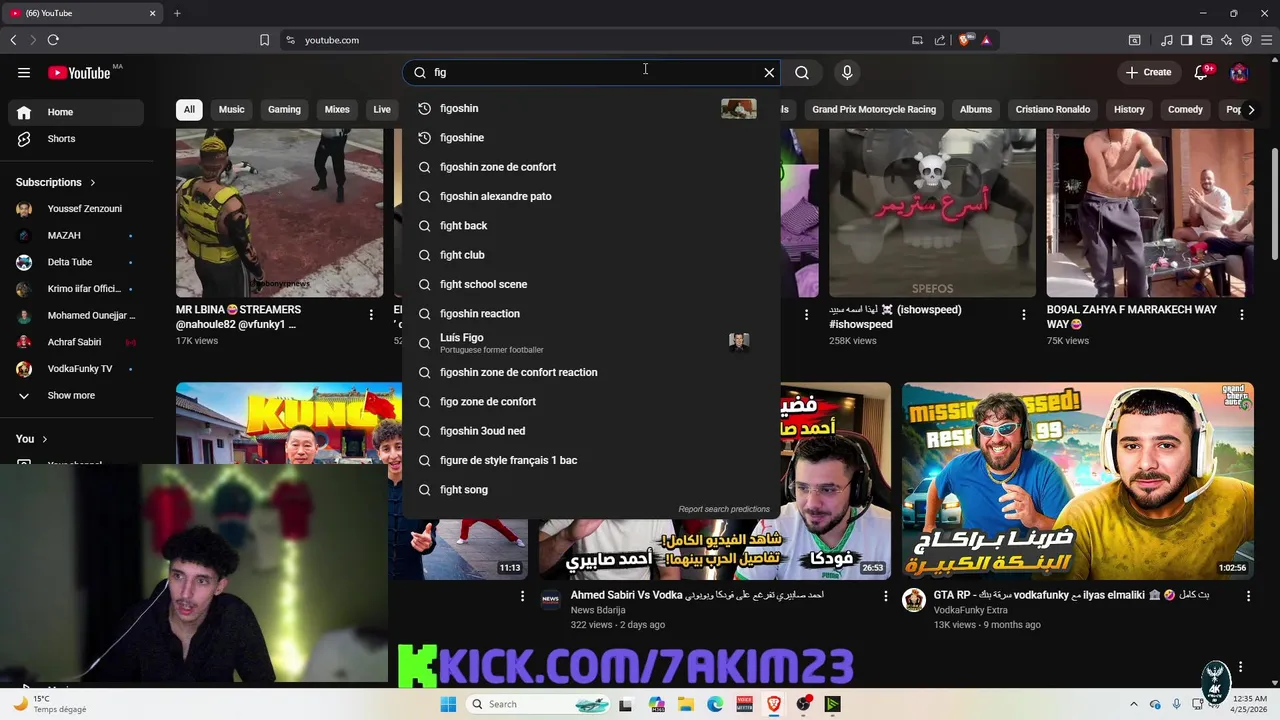Bookmark this page icon

pos(264,40)
